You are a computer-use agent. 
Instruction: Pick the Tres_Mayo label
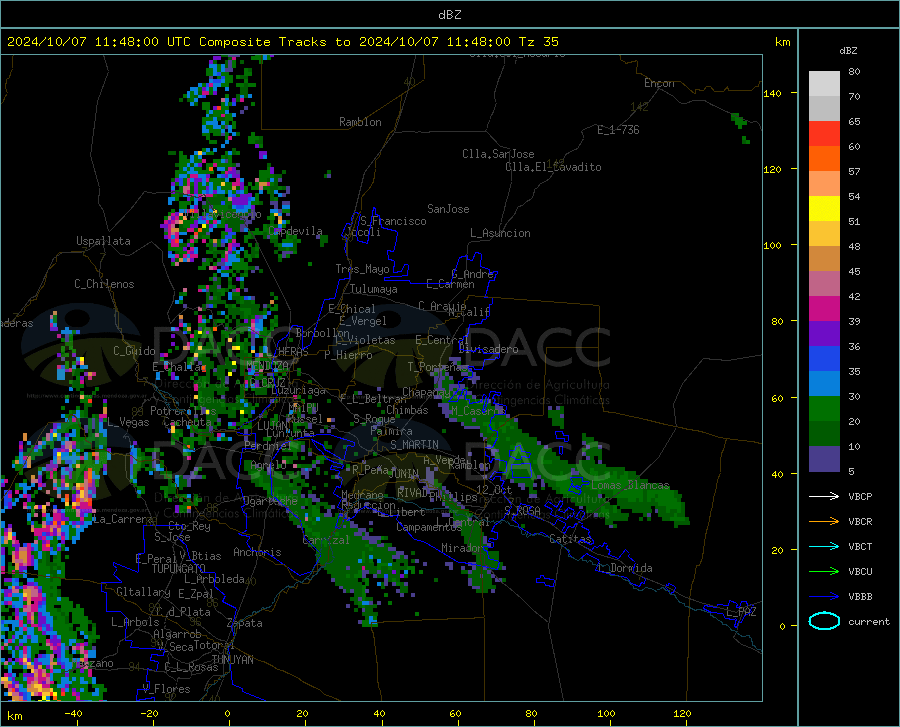pyautogui.click(x=362, y=269)
